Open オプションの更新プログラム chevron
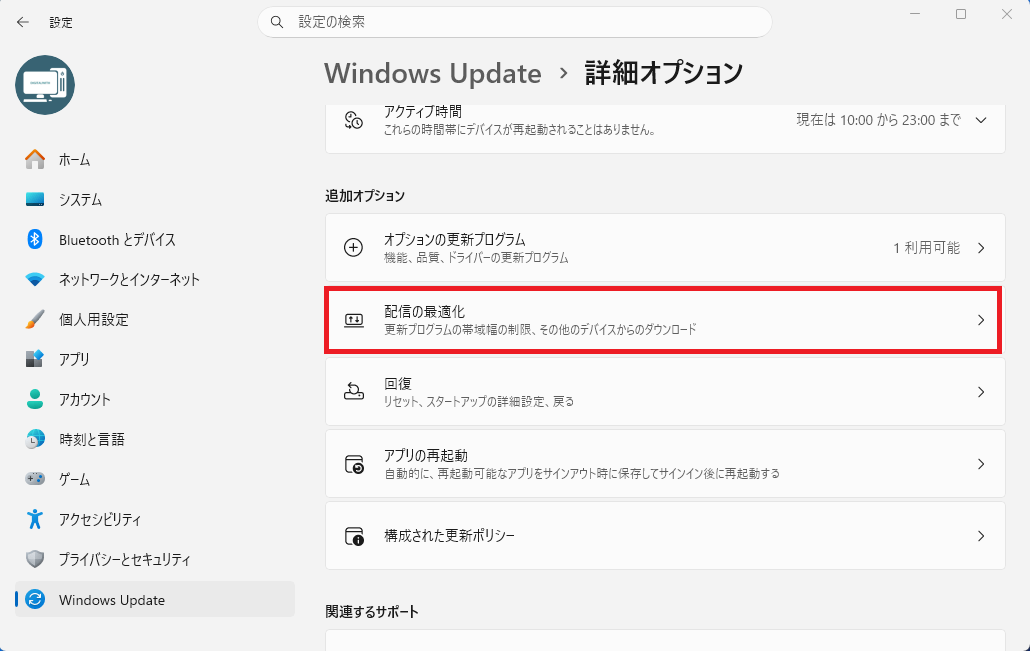Screen dimensions: 1030x651 (x=981, y=248)
